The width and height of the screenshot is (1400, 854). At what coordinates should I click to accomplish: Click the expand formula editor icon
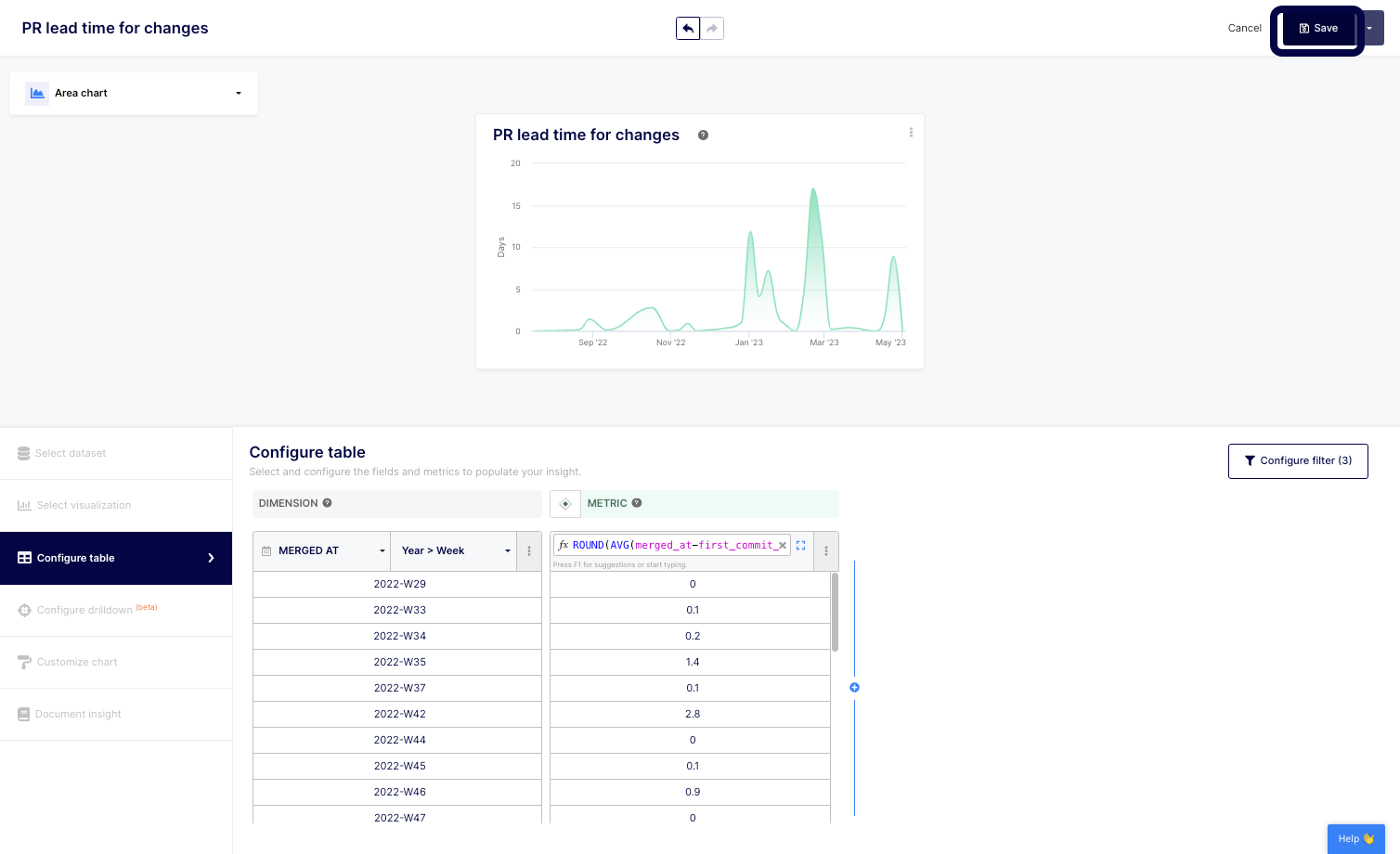[801, 546]
